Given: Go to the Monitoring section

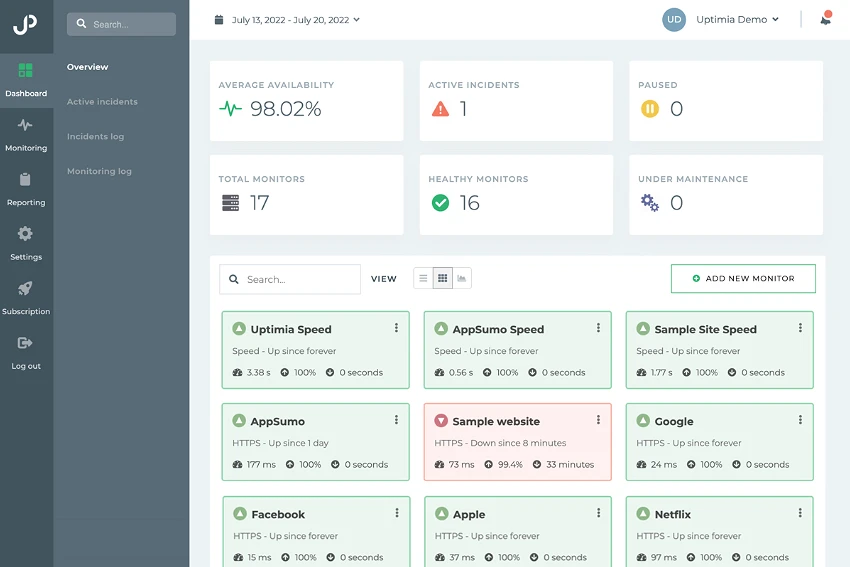Looking at the screenshot, I should [x=26, y=135].
